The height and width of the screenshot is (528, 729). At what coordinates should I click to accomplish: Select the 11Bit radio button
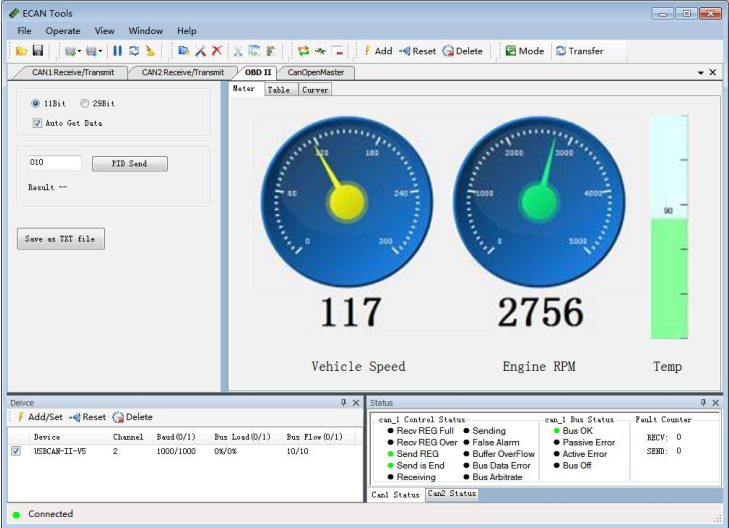[x=37, y=104]
